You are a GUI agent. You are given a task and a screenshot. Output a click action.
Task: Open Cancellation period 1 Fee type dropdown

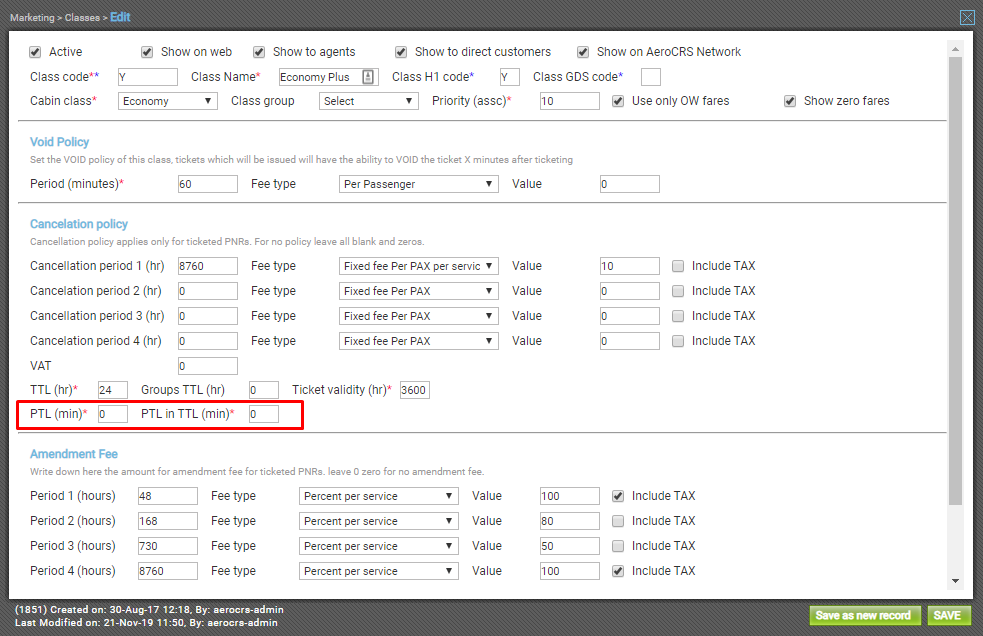[419, 266]
